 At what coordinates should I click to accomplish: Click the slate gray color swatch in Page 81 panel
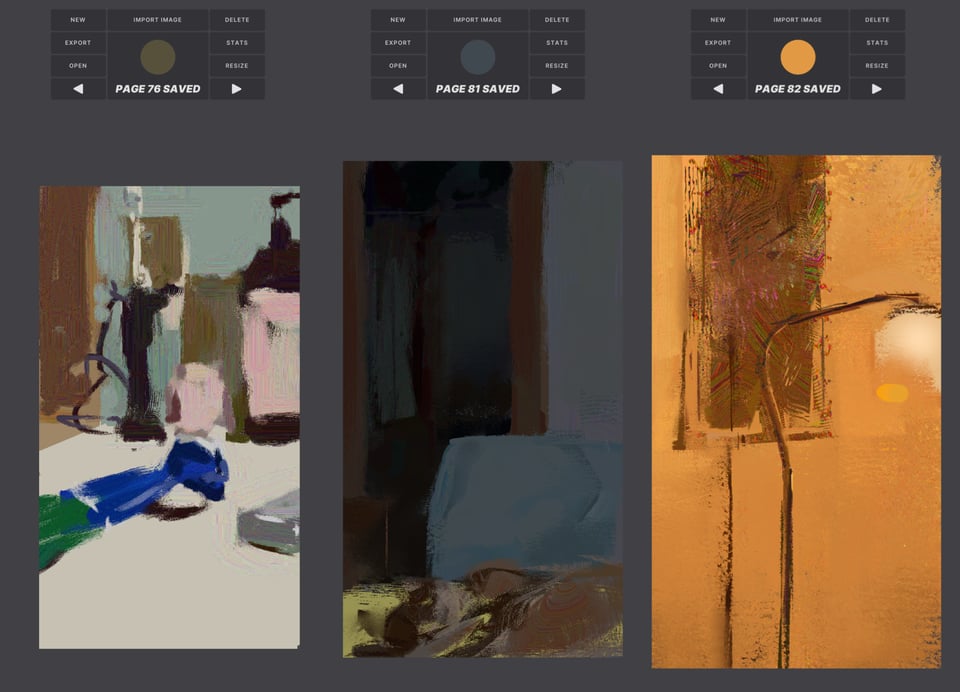pos(478,57)
